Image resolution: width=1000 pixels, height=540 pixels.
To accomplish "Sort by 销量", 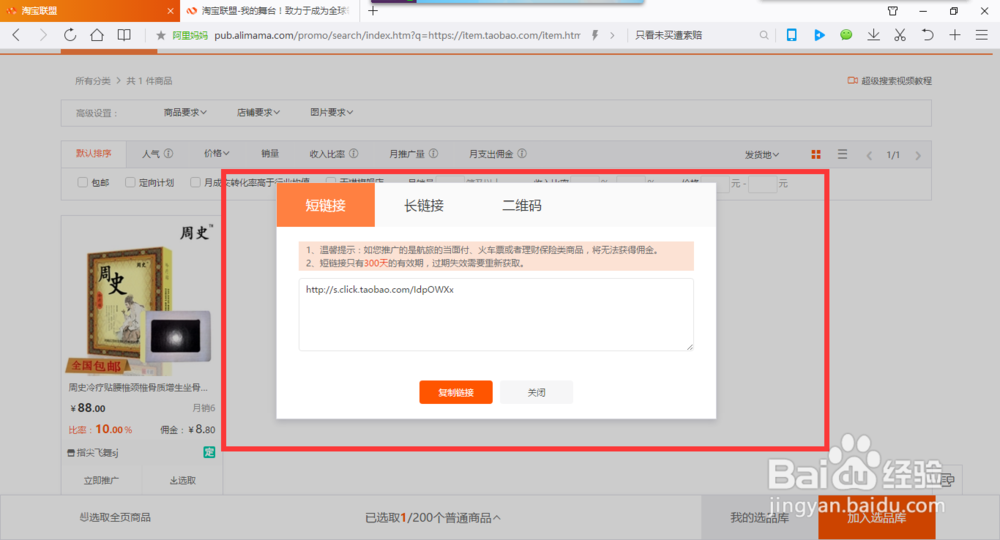I will tap(270, 154).
